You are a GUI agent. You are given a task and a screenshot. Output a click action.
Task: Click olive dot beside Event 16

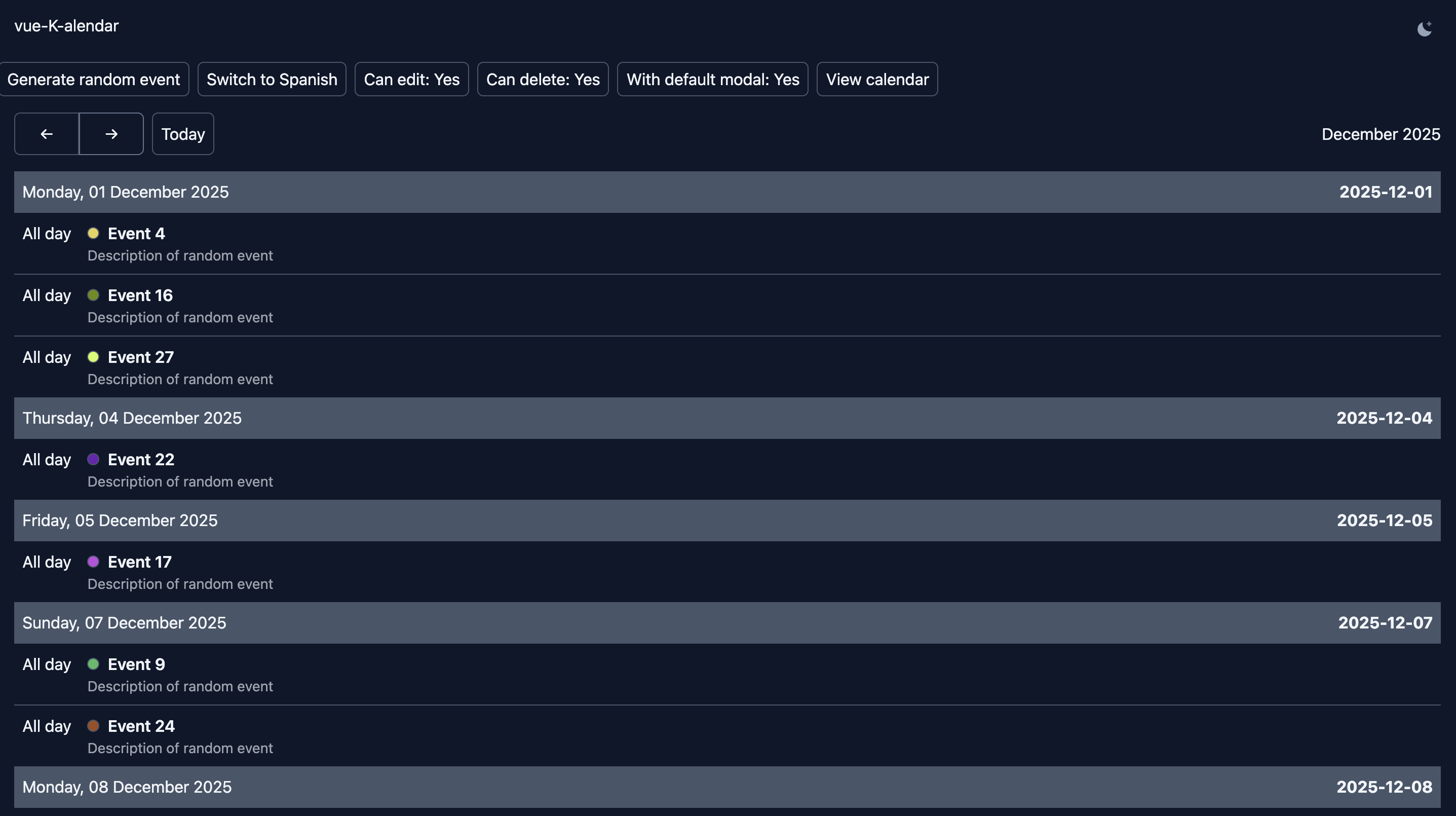(x=93, y=295)
